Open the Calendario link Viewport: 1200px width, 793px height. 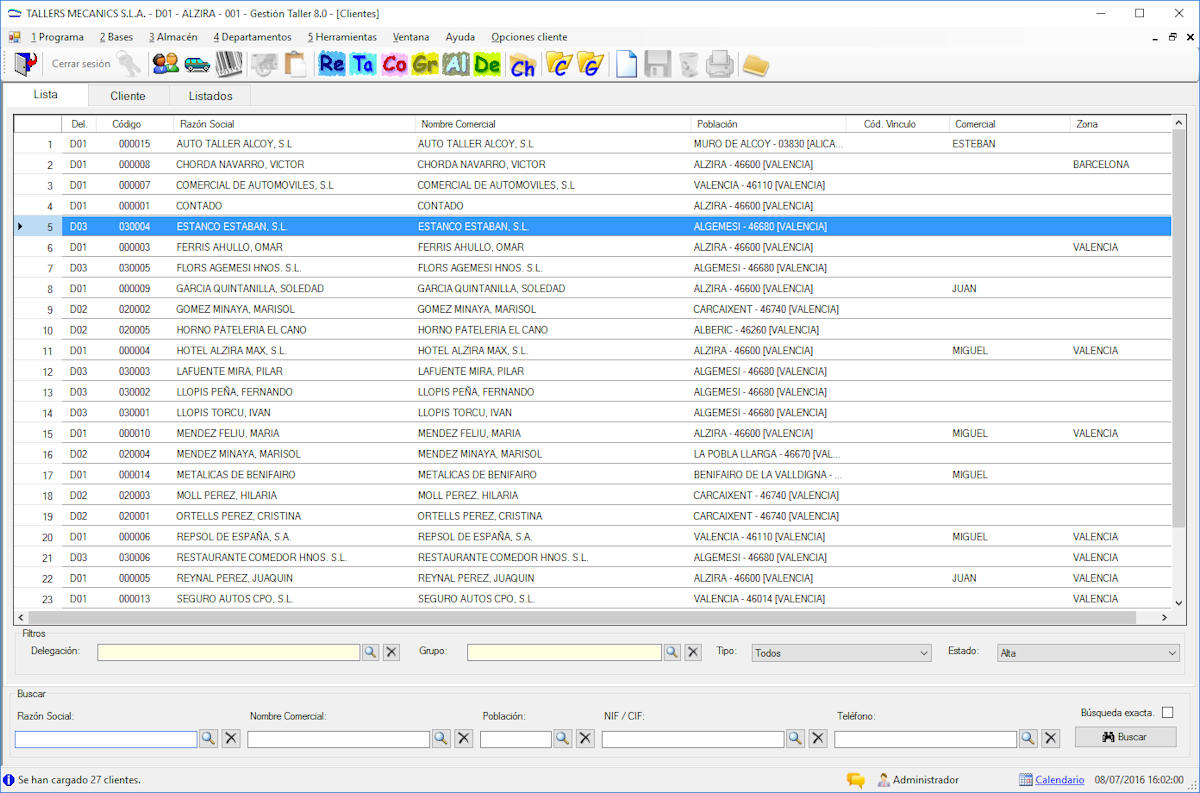1059,780
